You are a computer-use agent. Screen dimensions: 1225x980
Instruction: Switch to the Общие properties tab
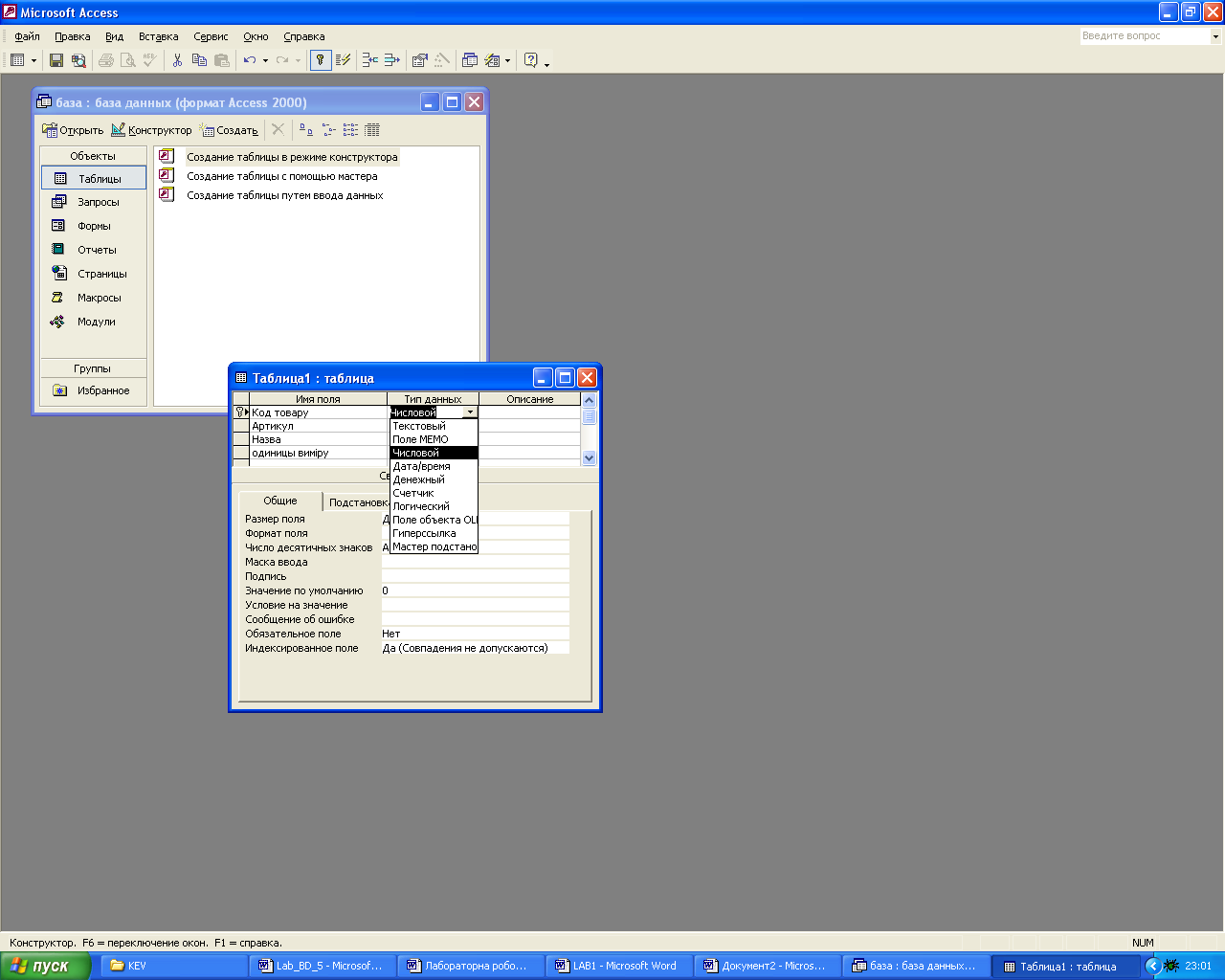[x=280, y=501]
